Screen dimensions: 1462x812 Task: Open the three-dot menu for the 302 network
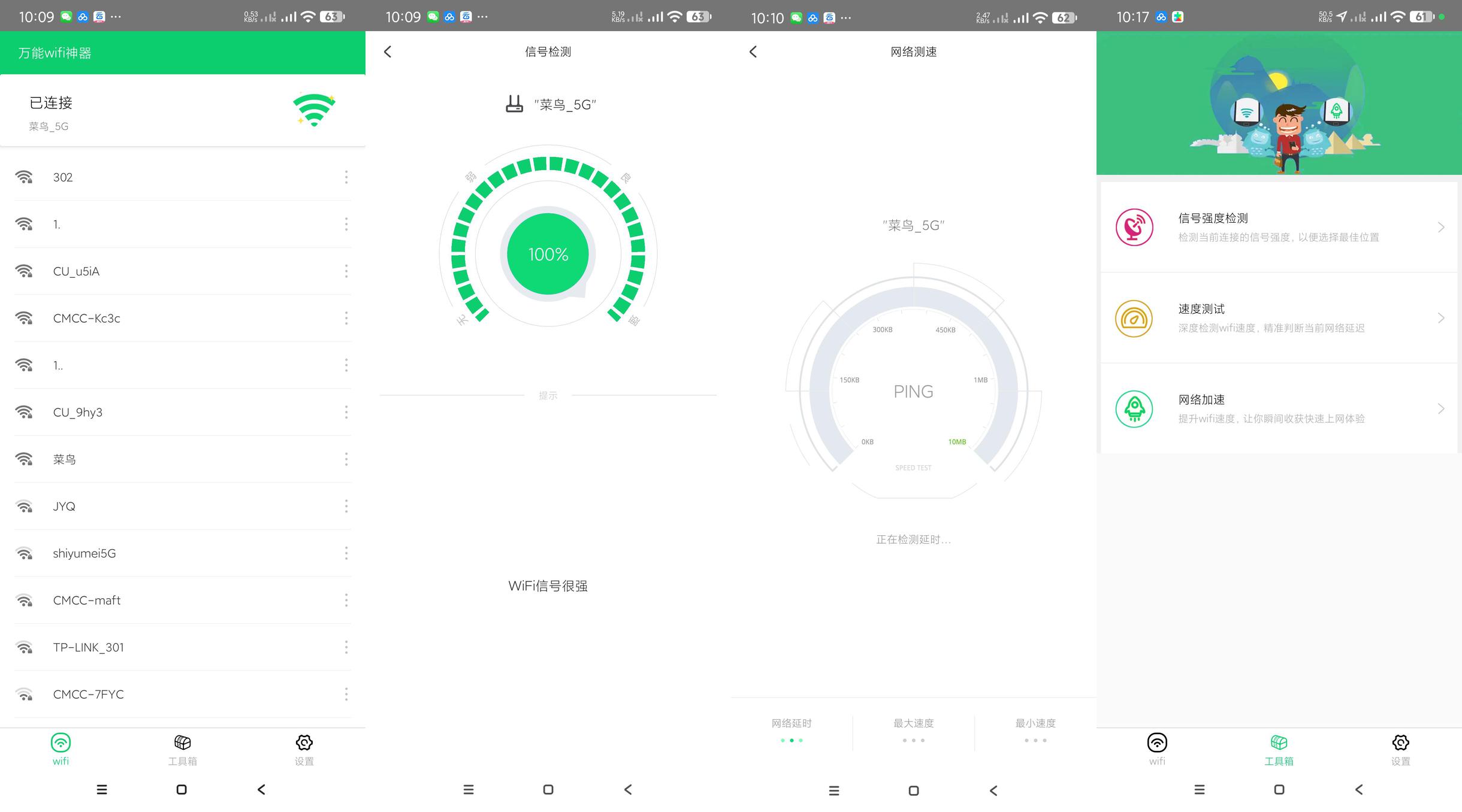pos(346,177)
